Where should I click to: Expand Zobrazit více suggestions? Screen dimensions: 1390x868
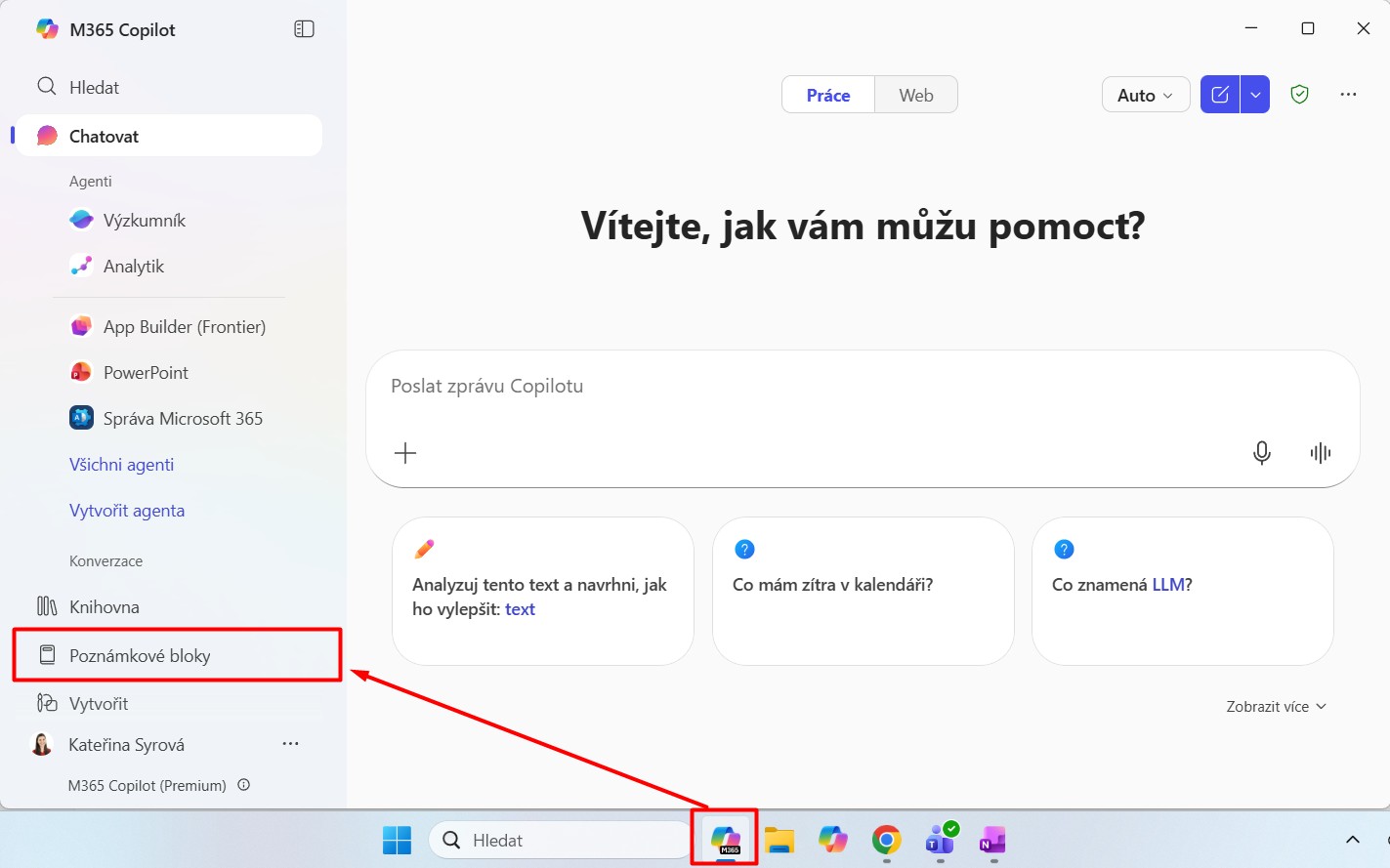pyautogui.click(x=1277, y=706)
